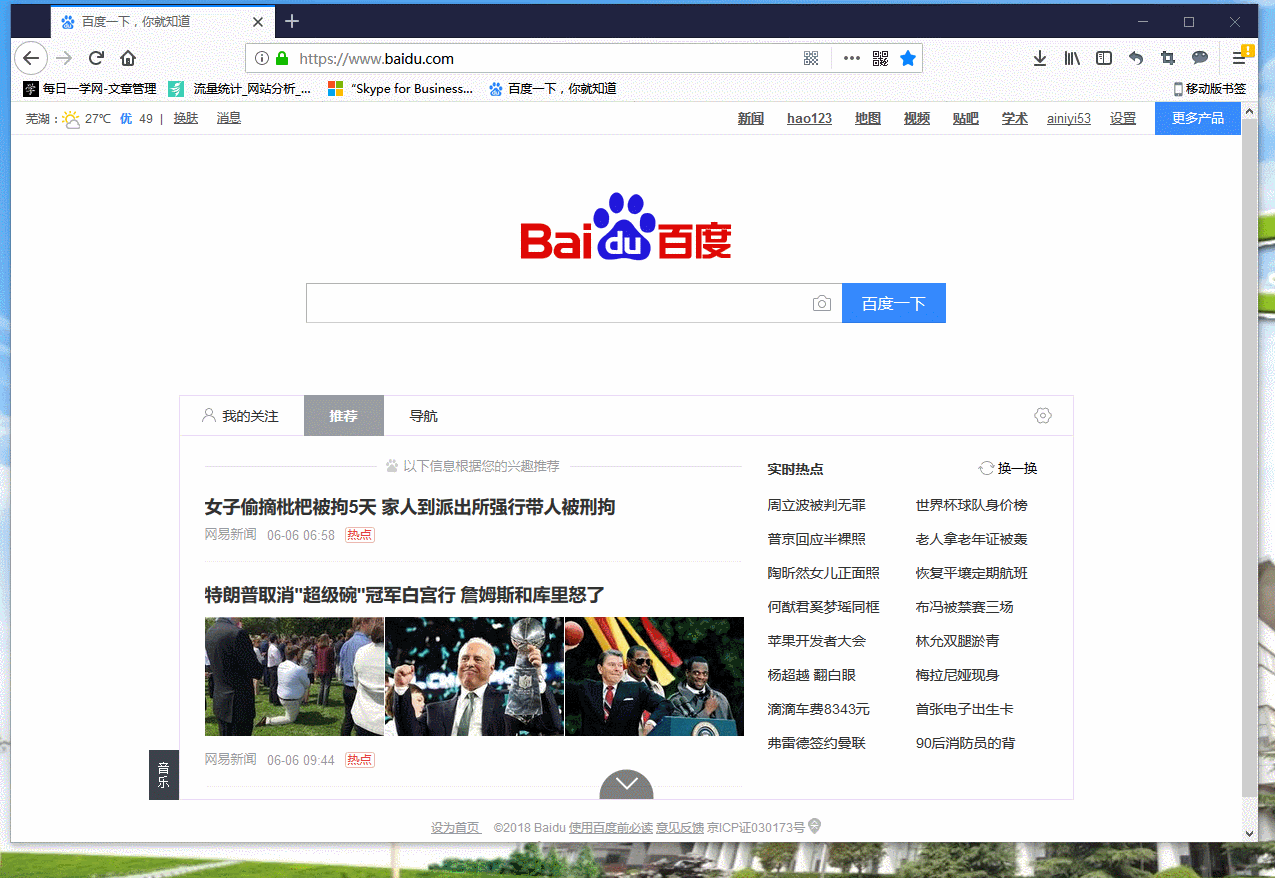Open the 意见反馈 footer link
1275x878 pixels.
click(x=680, y=828)
